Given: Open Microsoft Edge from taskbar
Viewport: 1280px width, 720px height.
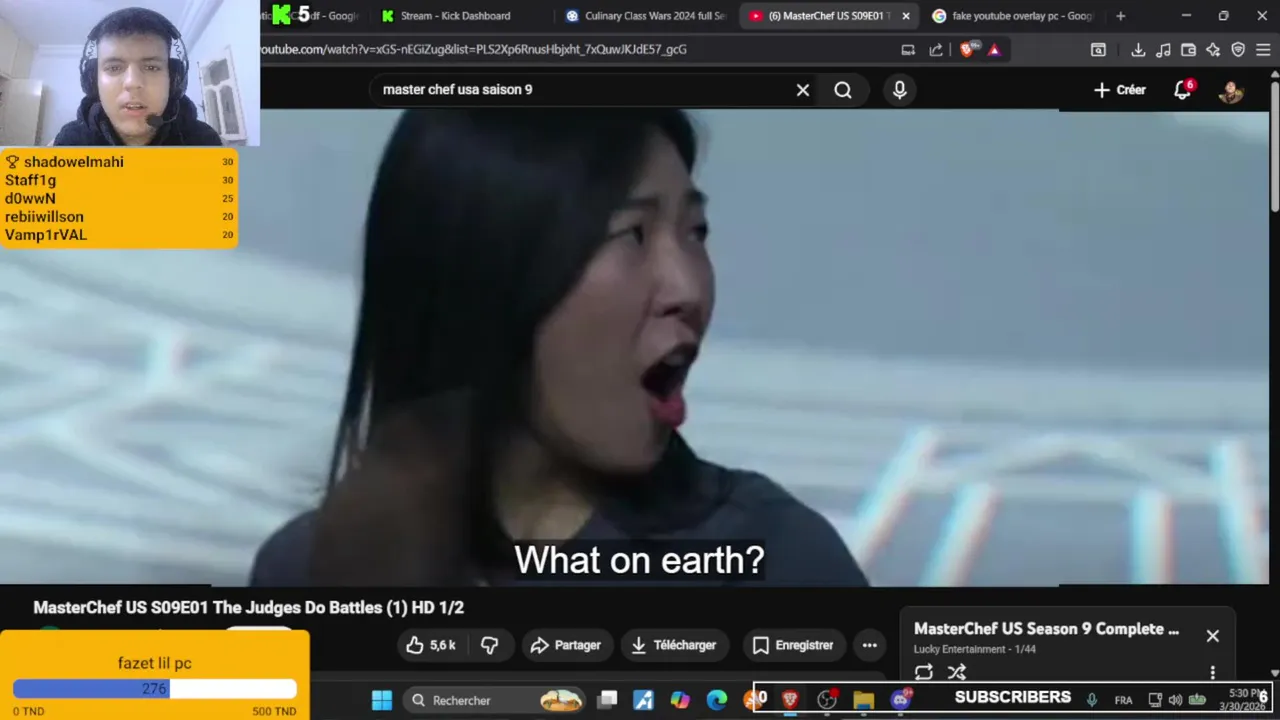Looking at the screenshot, I should tap(717, 700).
